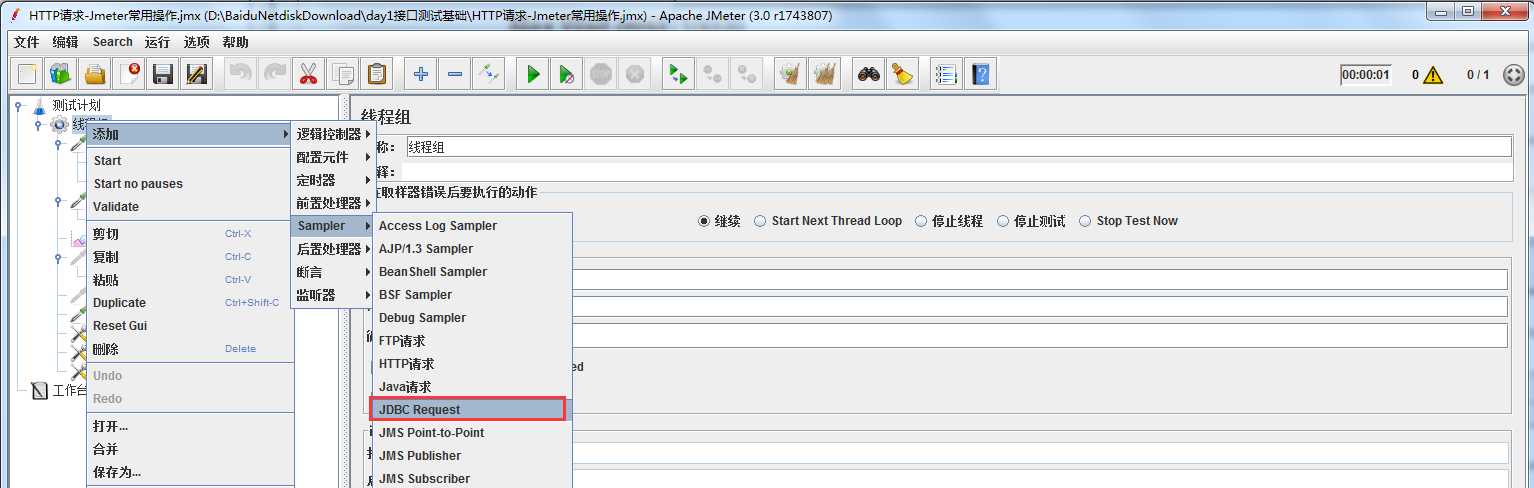Click the Toggle enable/disable toolbar icon
The width and height of the screenshot is (1534, 488).
tap(488, 74)
